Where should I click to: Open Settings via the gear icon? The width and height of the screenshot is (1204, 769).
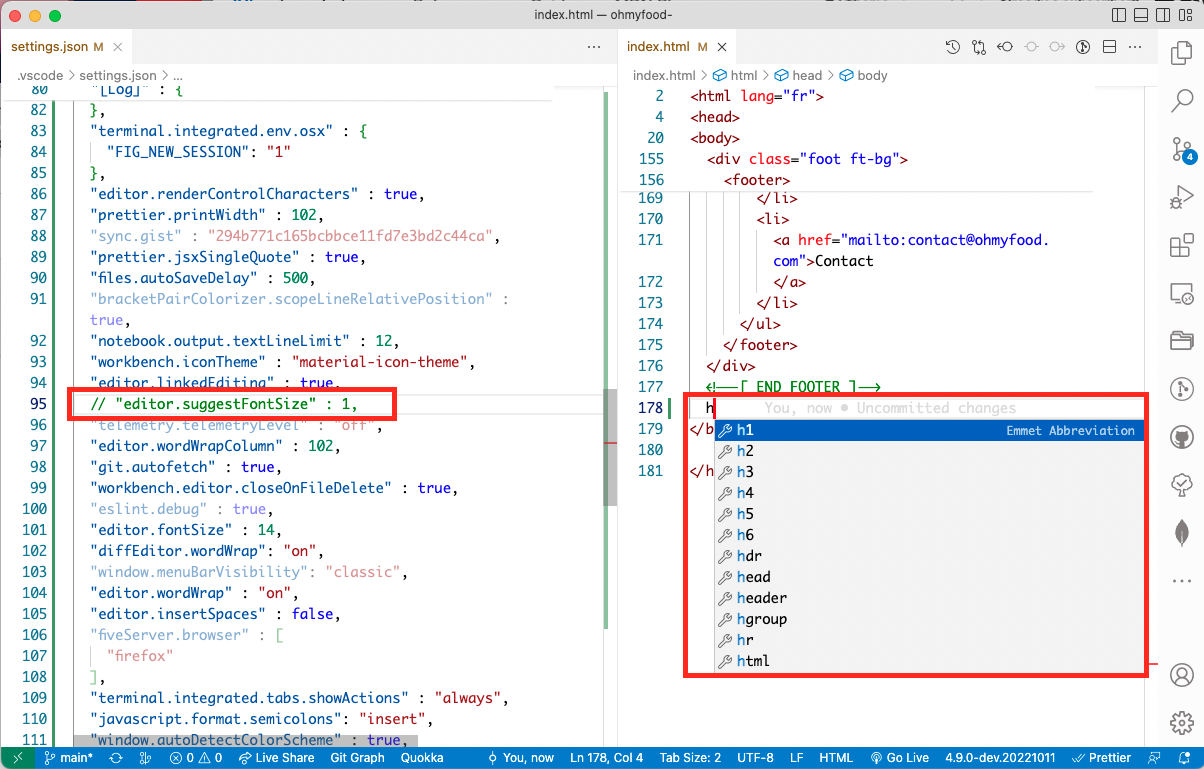click(1183, 722)
